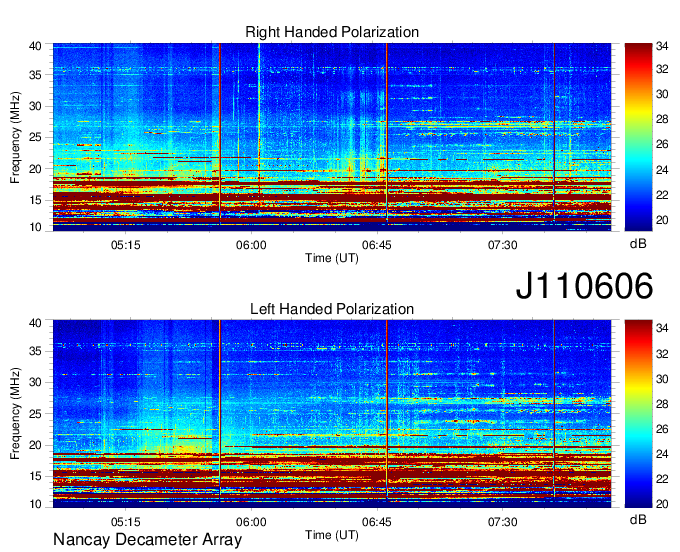Click the 20 dB tick on the lower colorbar
The image size is (680, 552).
[x=662, y=504]
